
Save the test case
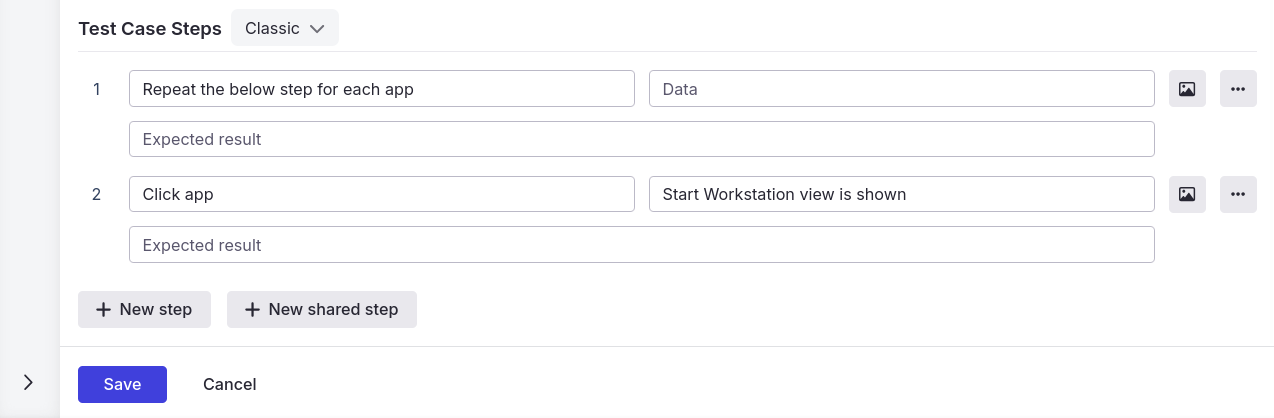122,384
